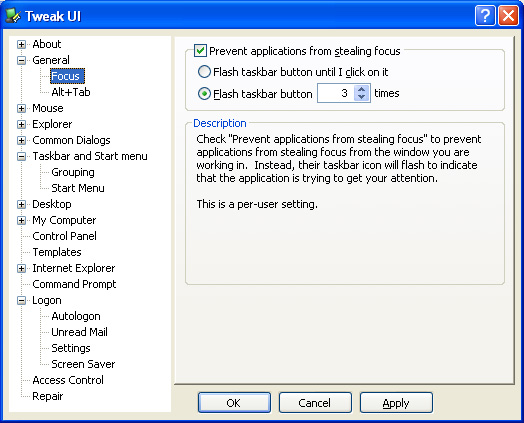Collapse the Logon tree node
The width and height of the screenshot is (524, 423).
tap(21, 301)
